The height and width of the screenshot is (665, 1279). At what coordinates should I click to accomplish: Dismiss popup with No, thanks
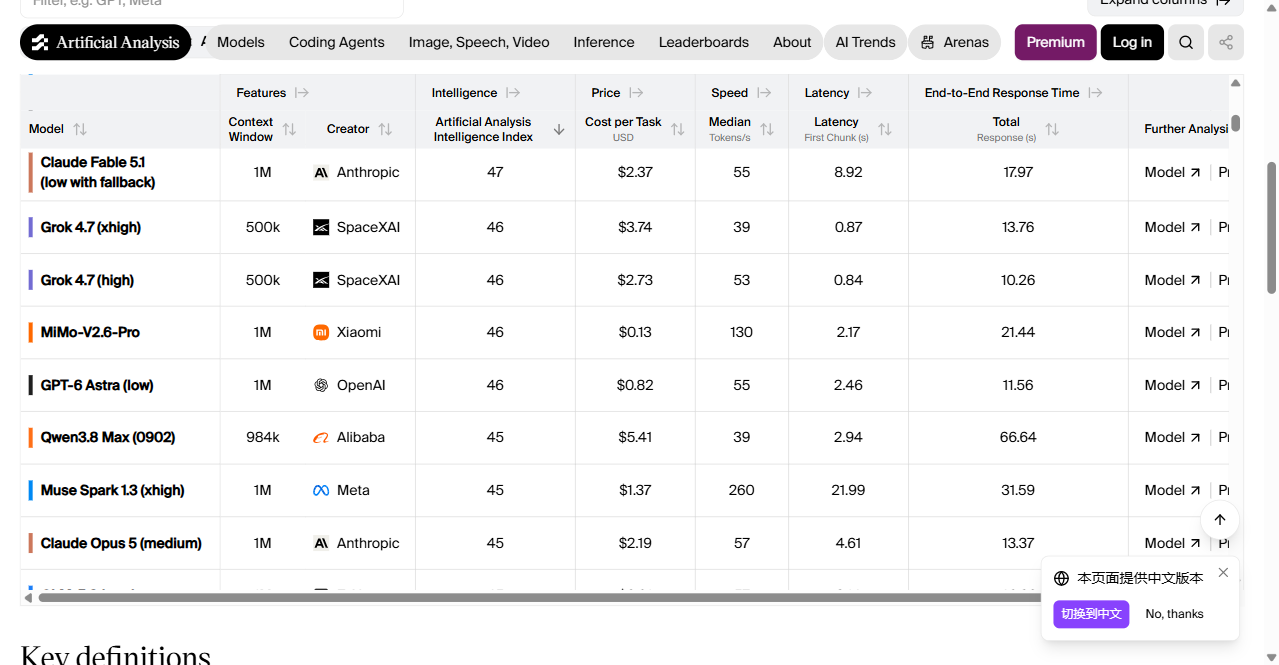click(x=1174, y=614)
